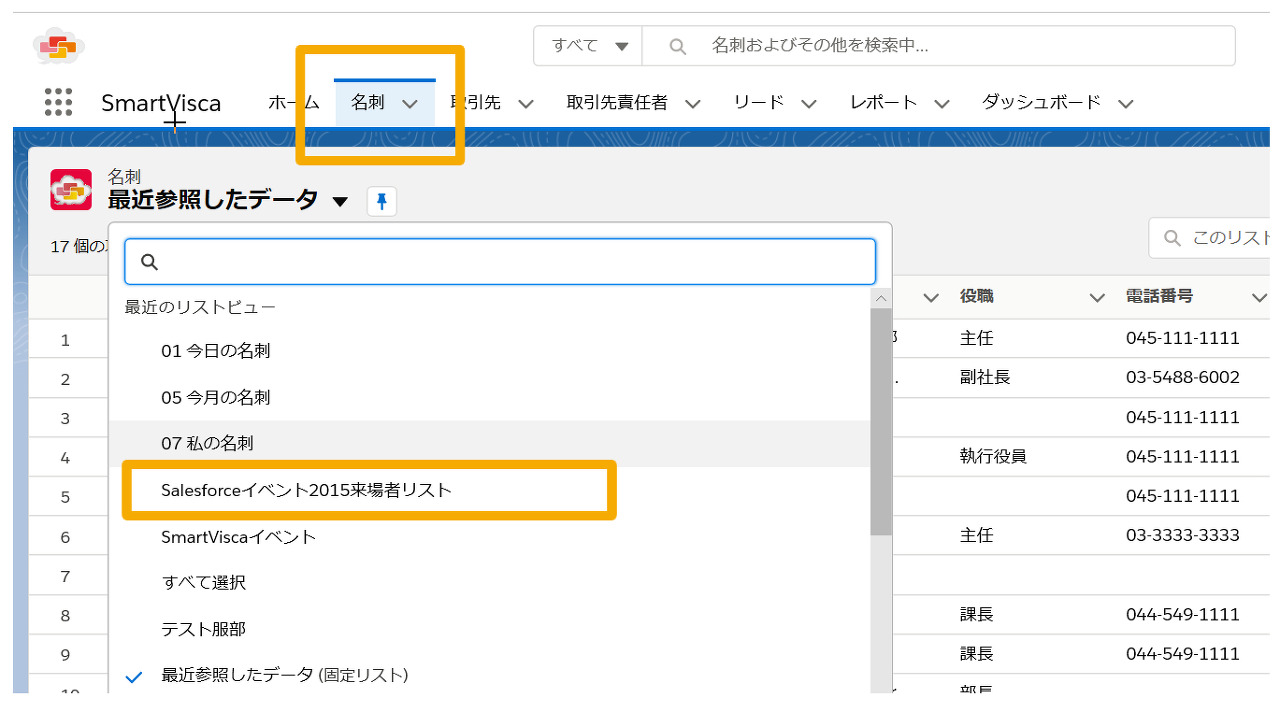
Task: Select the 05 今月の名刺 list view
Action: click(x=490, y=397)
